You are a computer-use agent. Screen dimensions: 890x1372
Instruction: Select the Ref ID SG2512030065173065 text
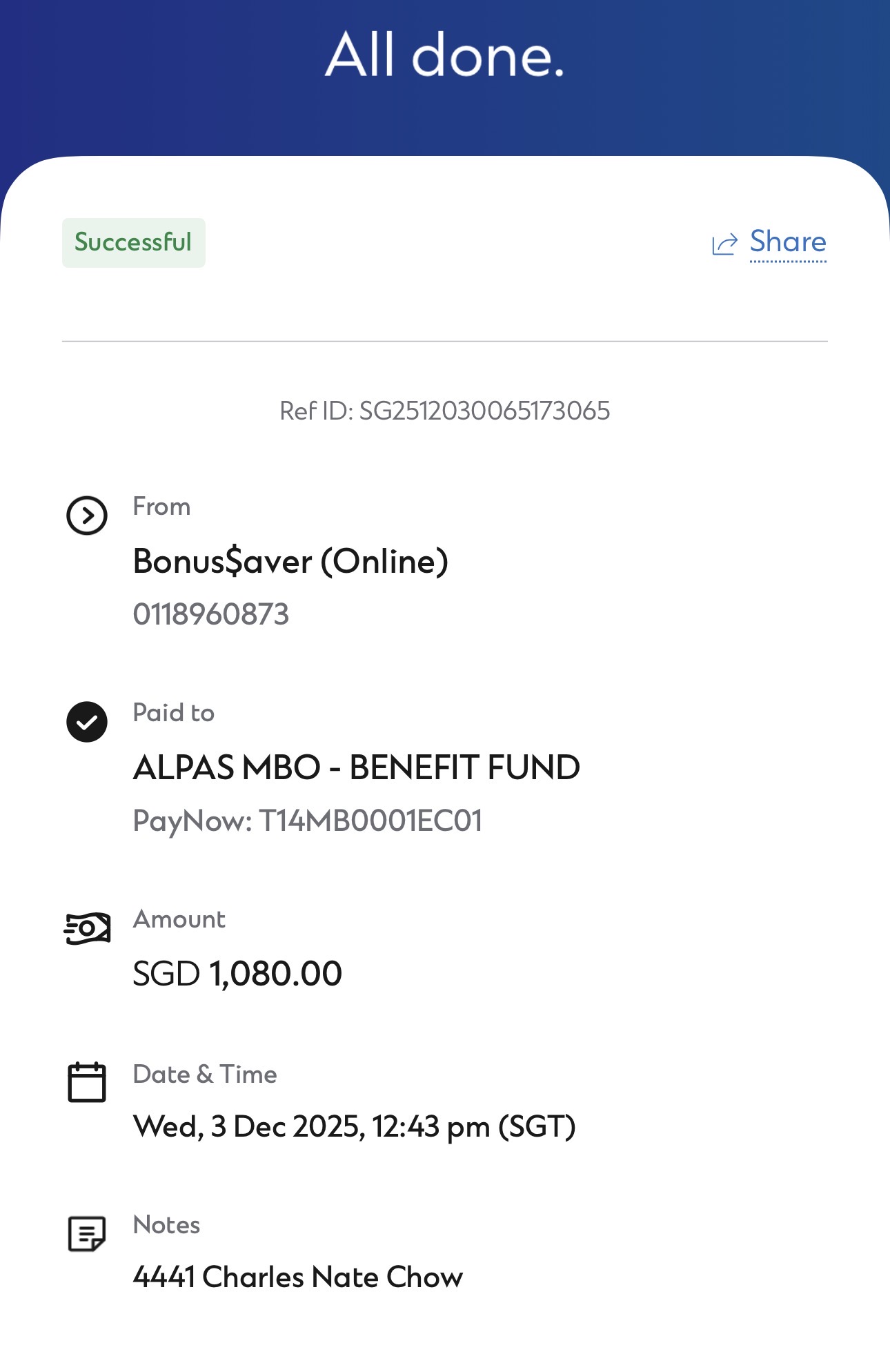(445, 411)
